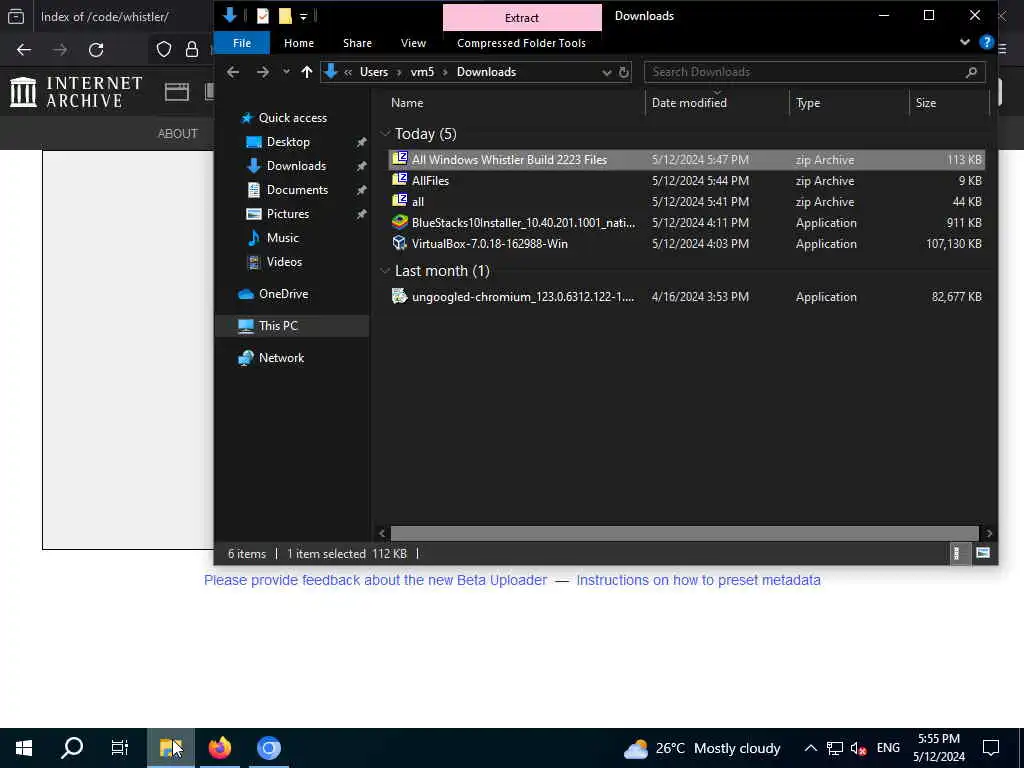Click the site security padlock icon
The width and height of the screenshot is (1024, 768).
pos(191,50)
